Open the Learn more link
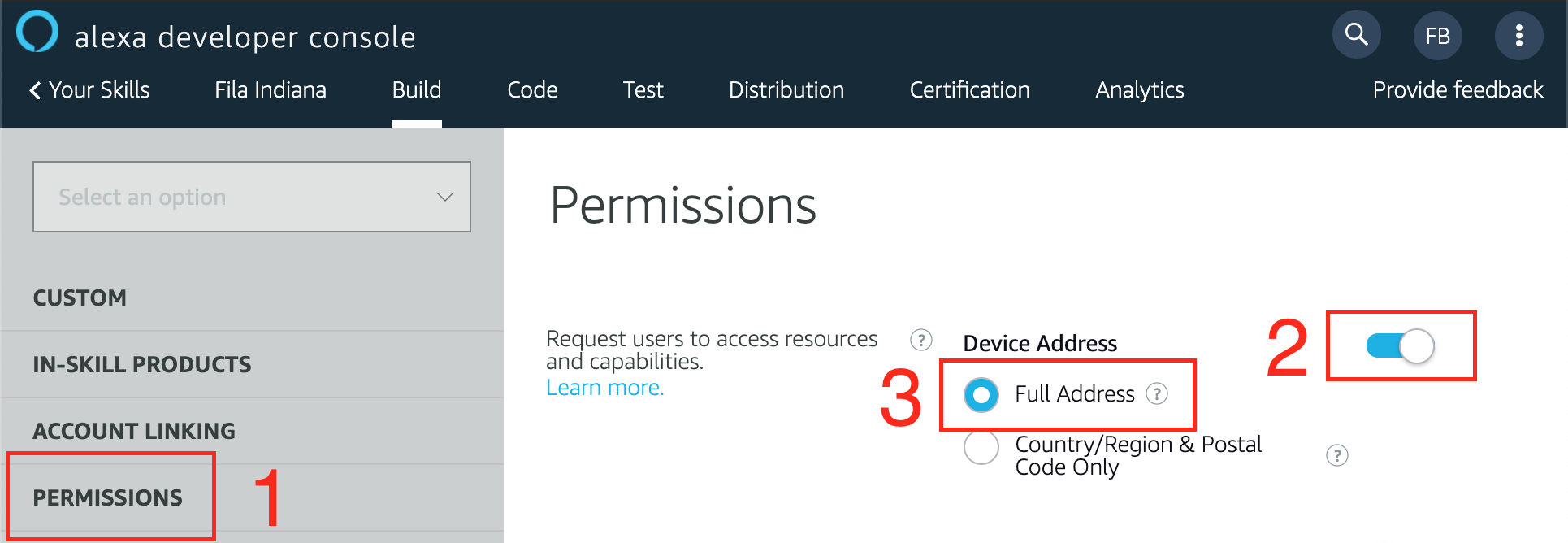This screenshot has width=1568, height=543. tap(604, 388)
